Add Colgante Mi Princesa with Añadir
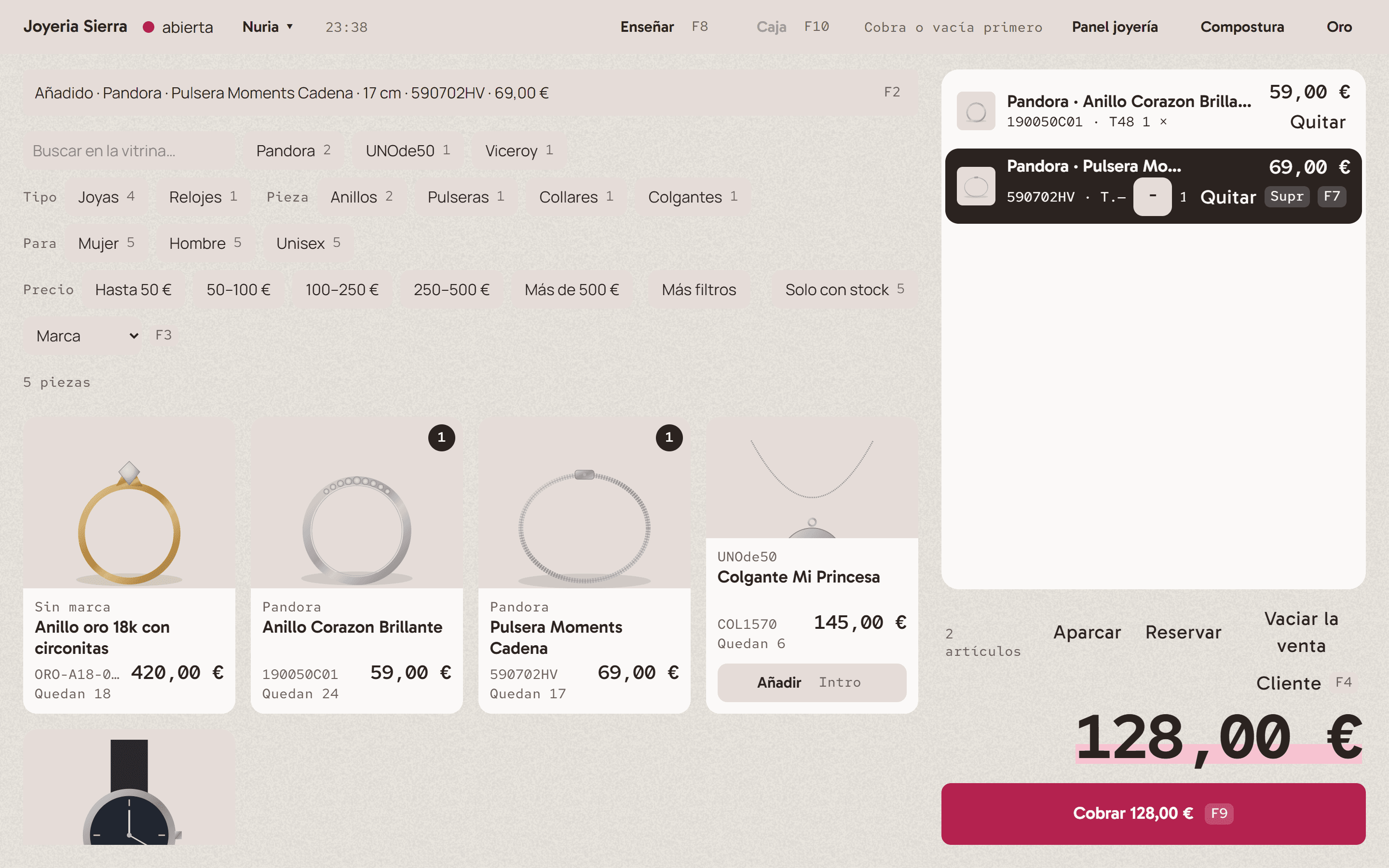The image size is (1389, 868). click(812, 682)
